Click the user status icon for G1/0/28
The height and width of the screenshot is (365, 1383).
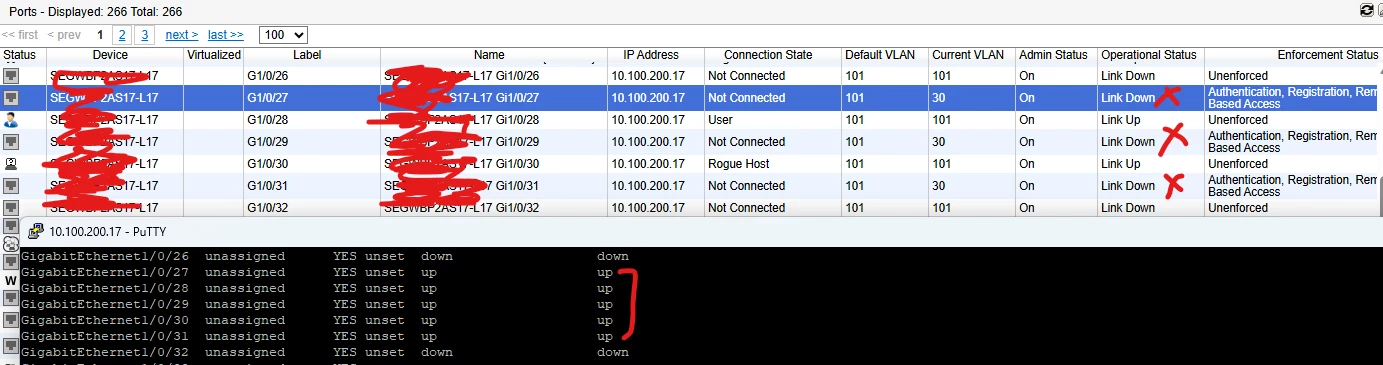(11, 120)
